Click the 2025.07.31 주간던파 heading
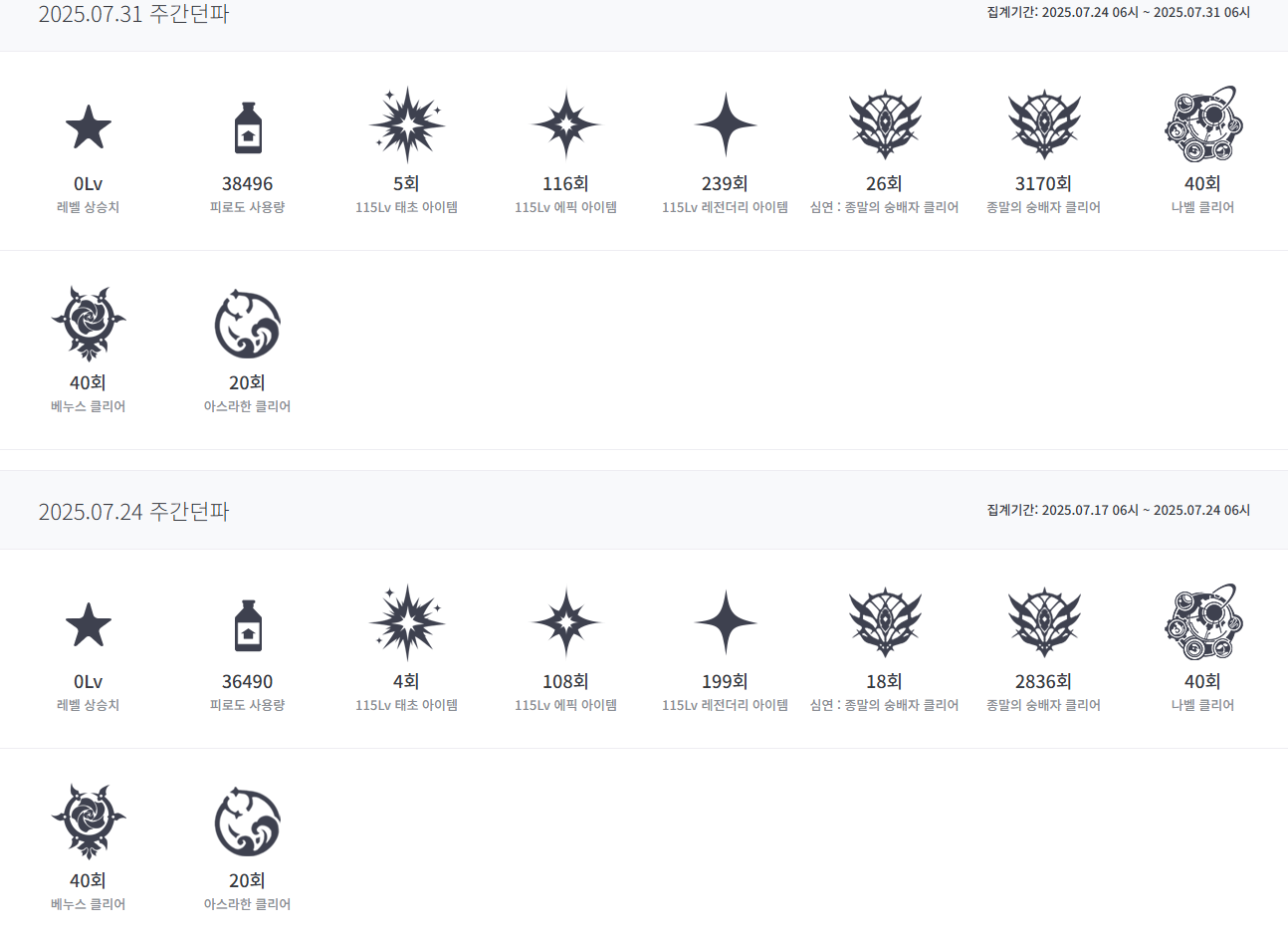Image resolution: width=1288 pixels, height=939 pixels. (x=133, y=13)
